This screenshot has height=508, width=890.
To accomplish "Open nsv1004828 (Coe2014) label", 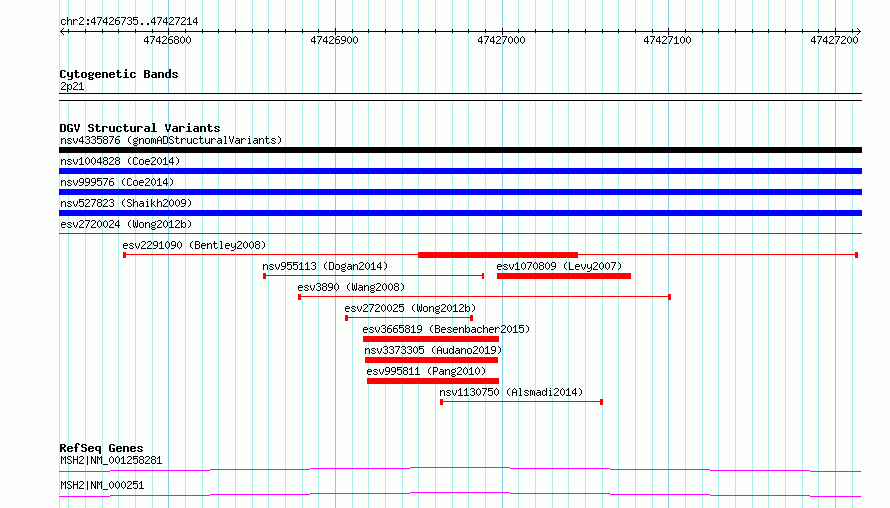I will point(120,161).
